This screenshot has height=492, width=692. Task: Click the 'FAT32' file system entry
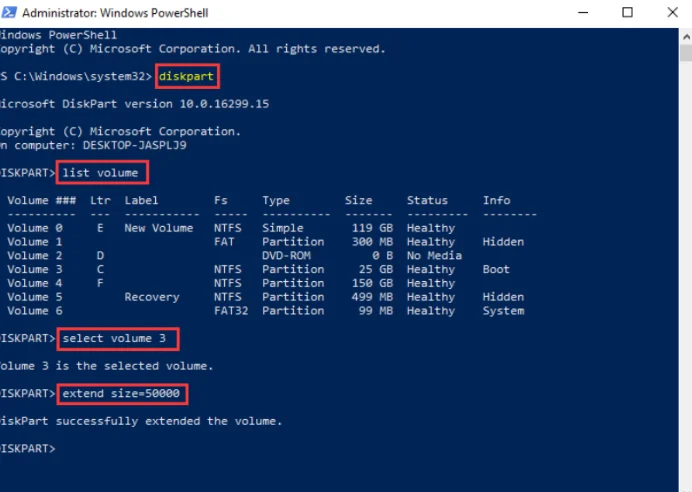pos(231,311)
